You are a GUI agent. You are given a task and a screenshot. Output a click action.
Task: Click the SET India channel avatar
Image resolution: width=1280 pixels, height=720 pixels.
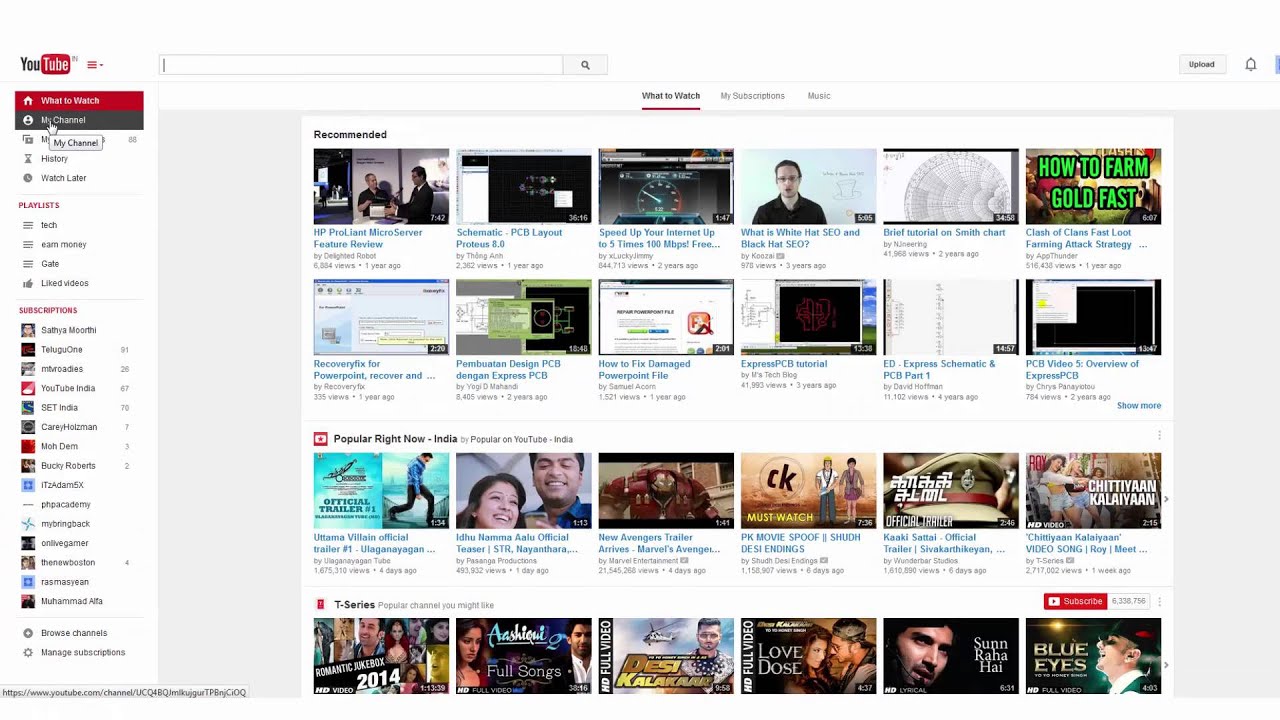pos(28,408)
